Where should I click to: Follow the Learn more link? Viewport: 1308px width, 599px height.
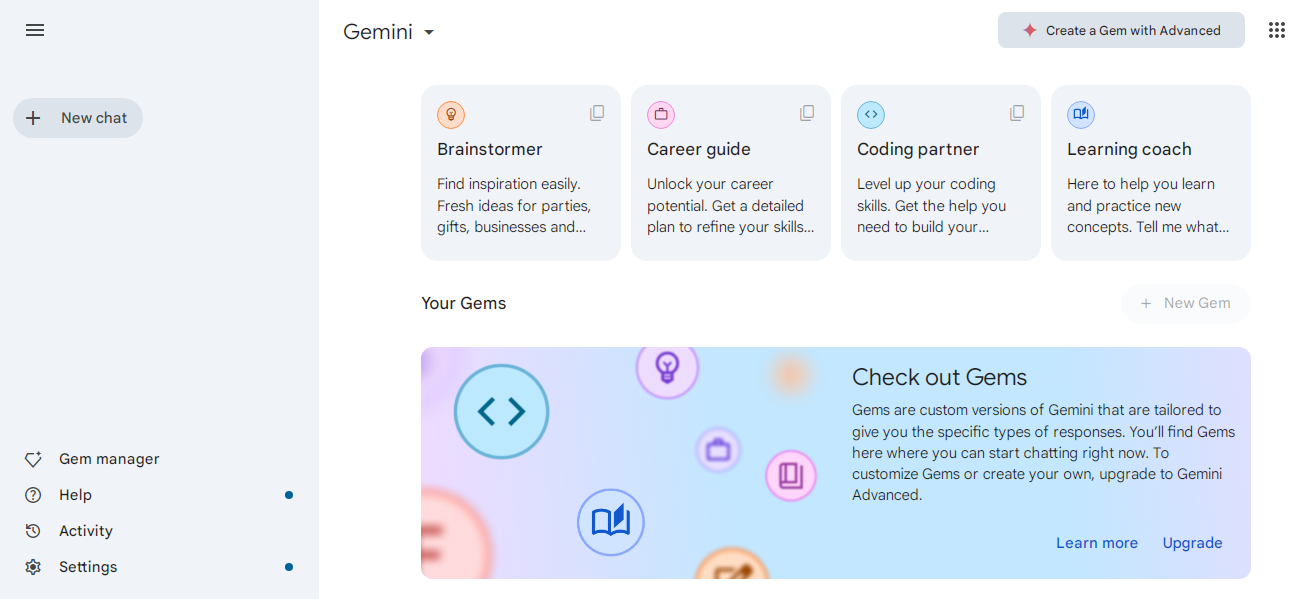[x=1097, y=543]
